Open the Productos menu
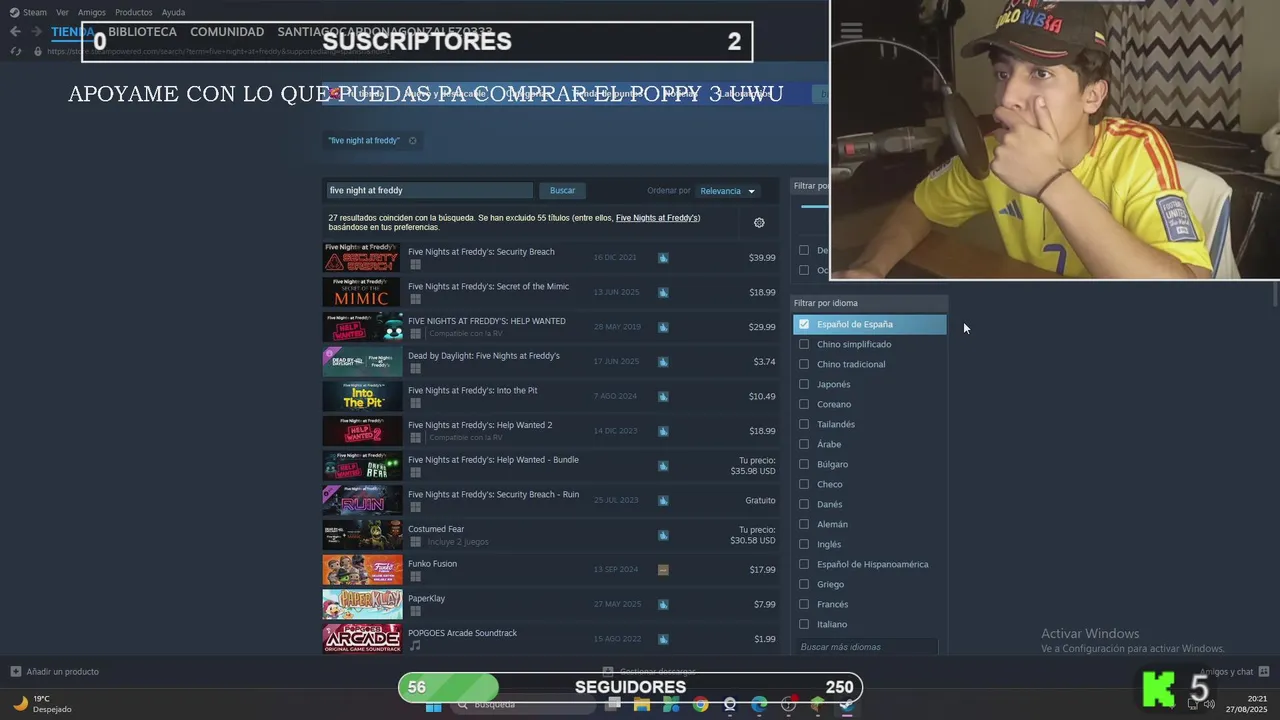 (134, 12)
